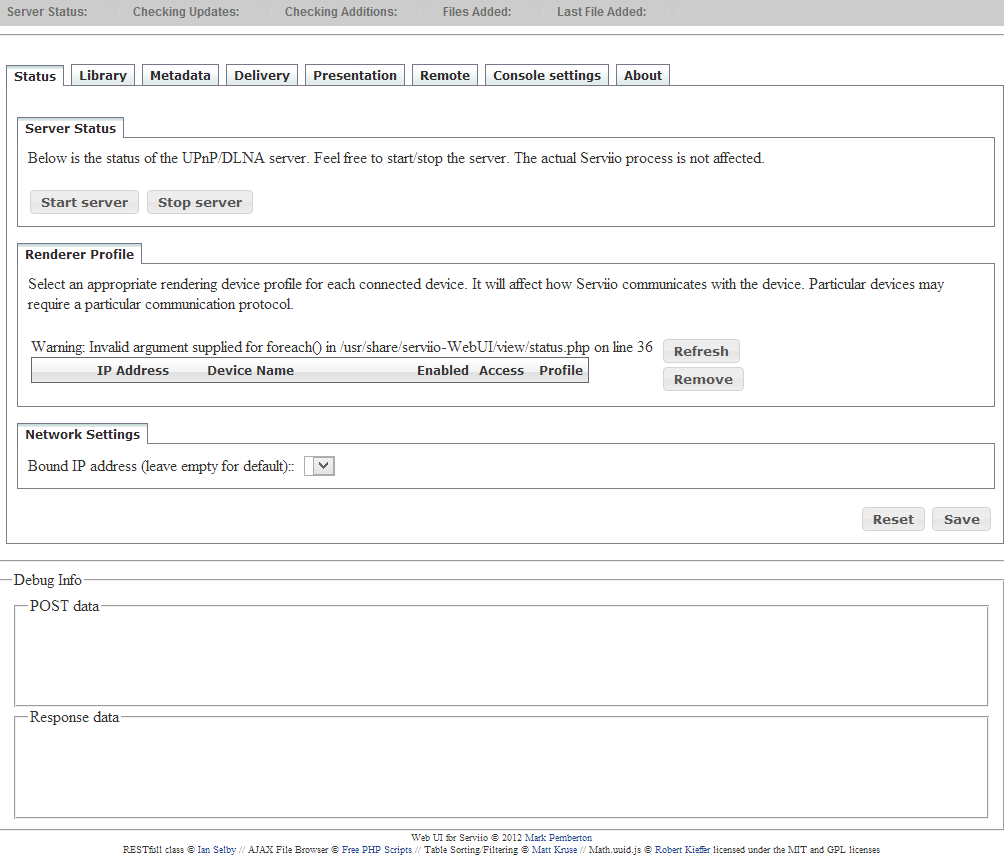Select the Status tab
Screen dimensions: 1004x863
pyautogui.click(x=35, y=76)
